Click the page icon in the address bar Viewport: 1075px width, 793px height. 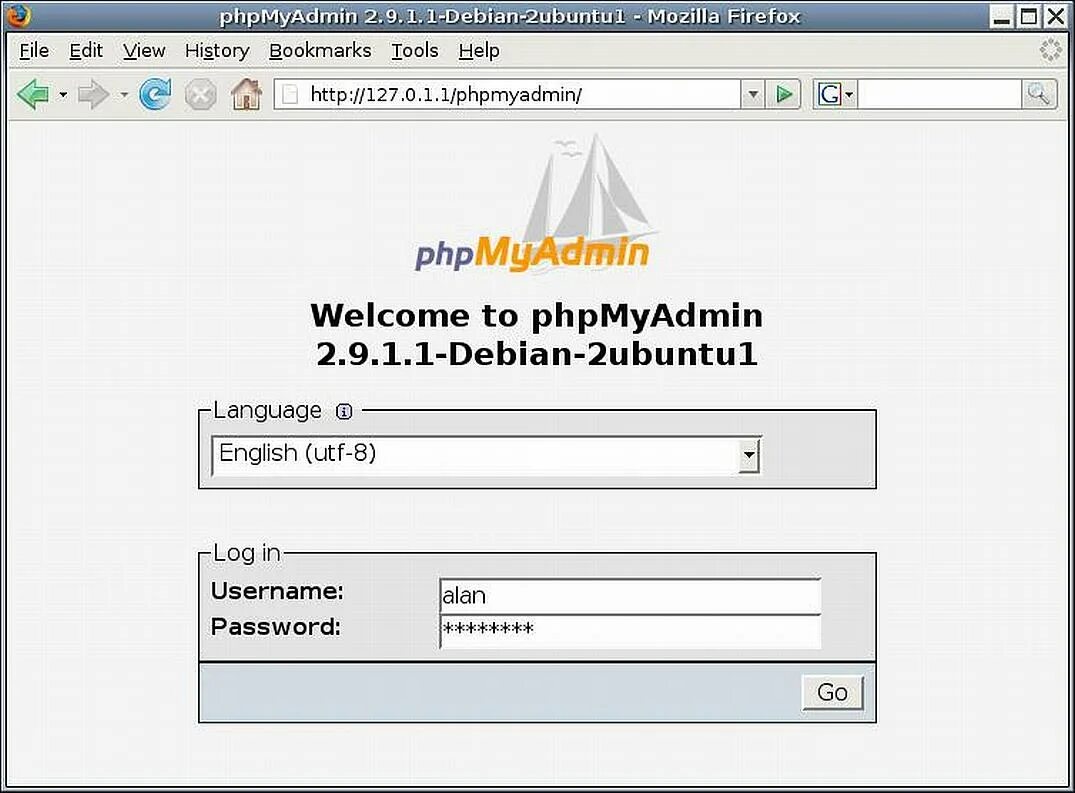coord(290,95)
